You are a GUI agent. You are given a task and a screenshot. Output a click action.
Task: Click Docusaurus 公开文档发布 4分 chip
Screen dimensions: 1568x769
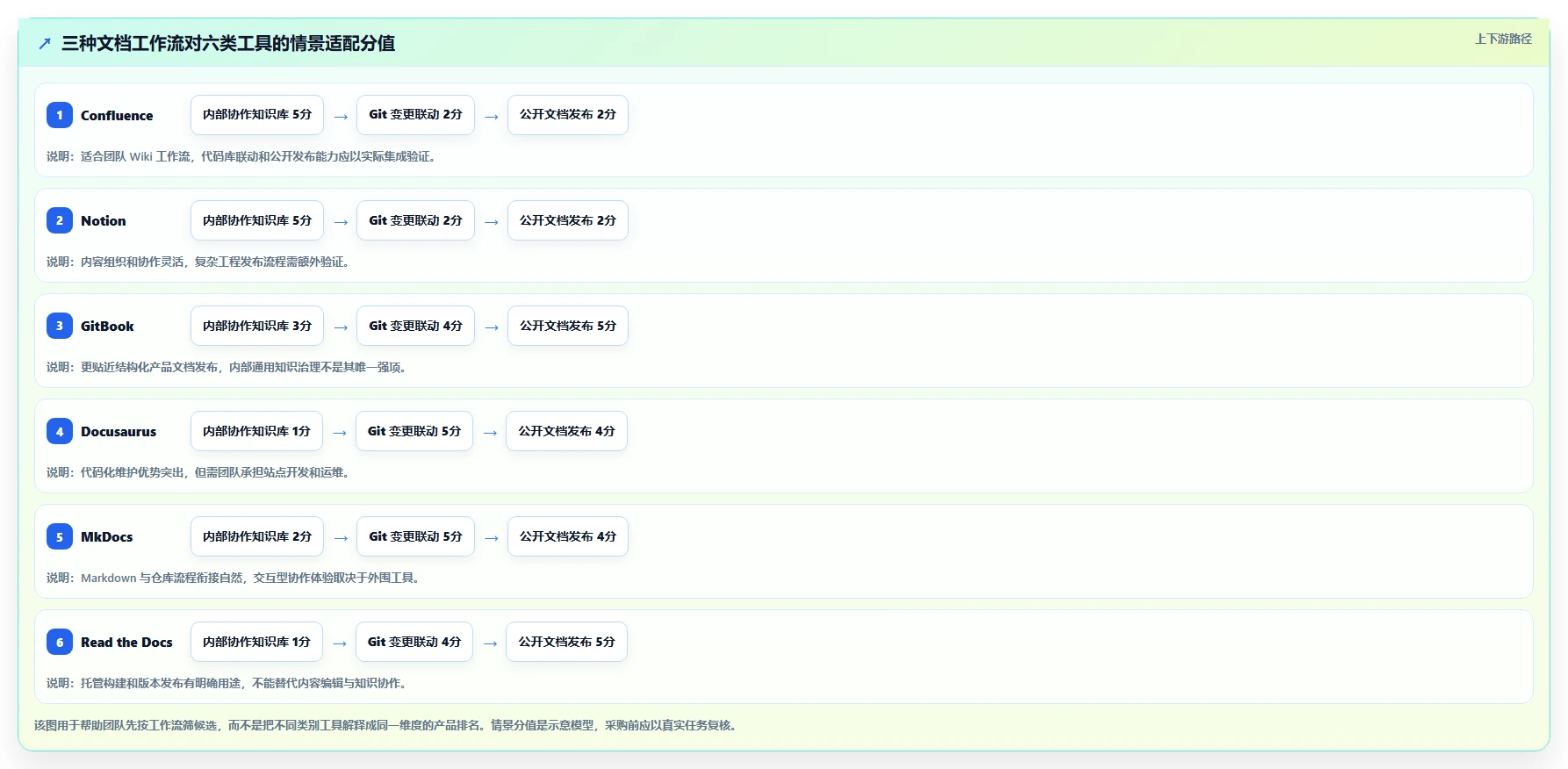pyautogui.click(x=566, y=431)
